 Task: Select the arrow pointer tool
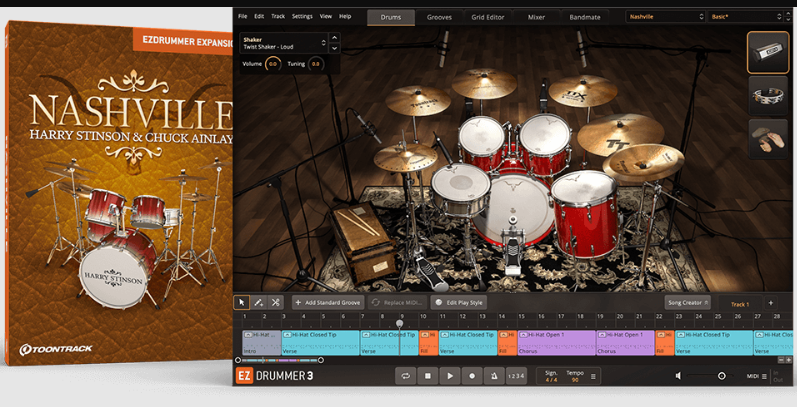coord(241,302)
